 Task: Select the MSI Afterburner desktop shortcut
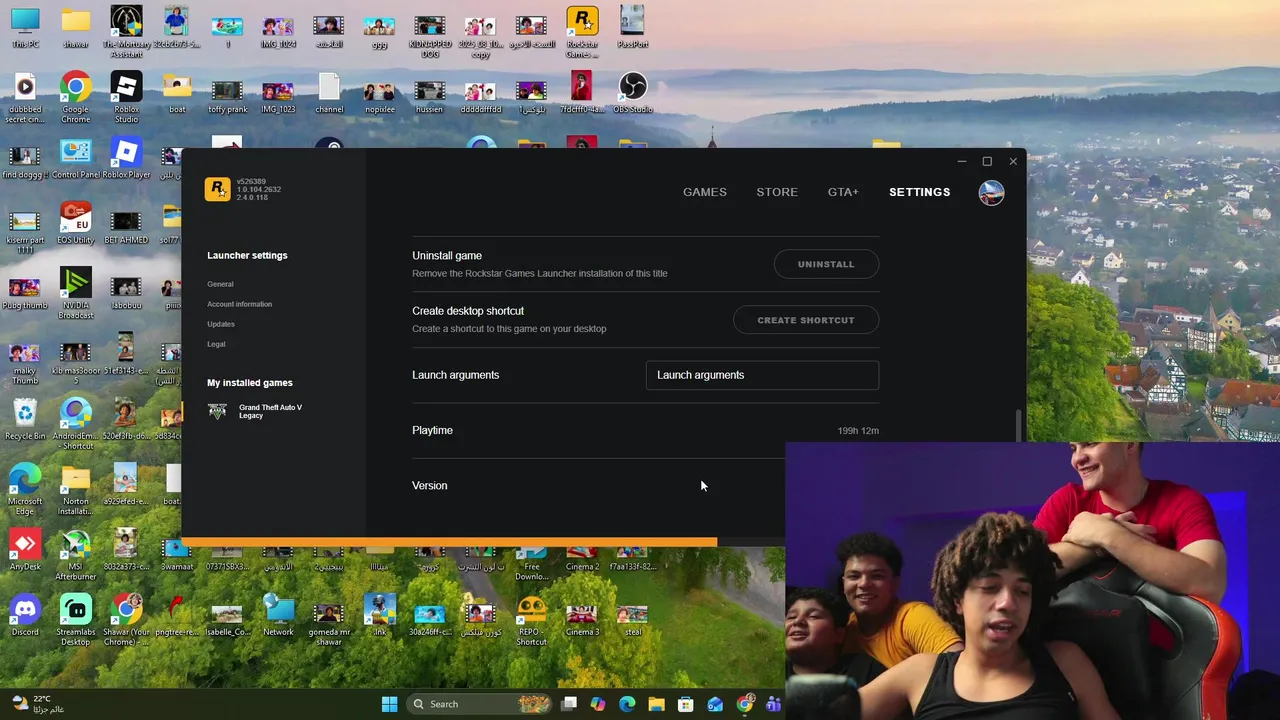click(76, 555)
